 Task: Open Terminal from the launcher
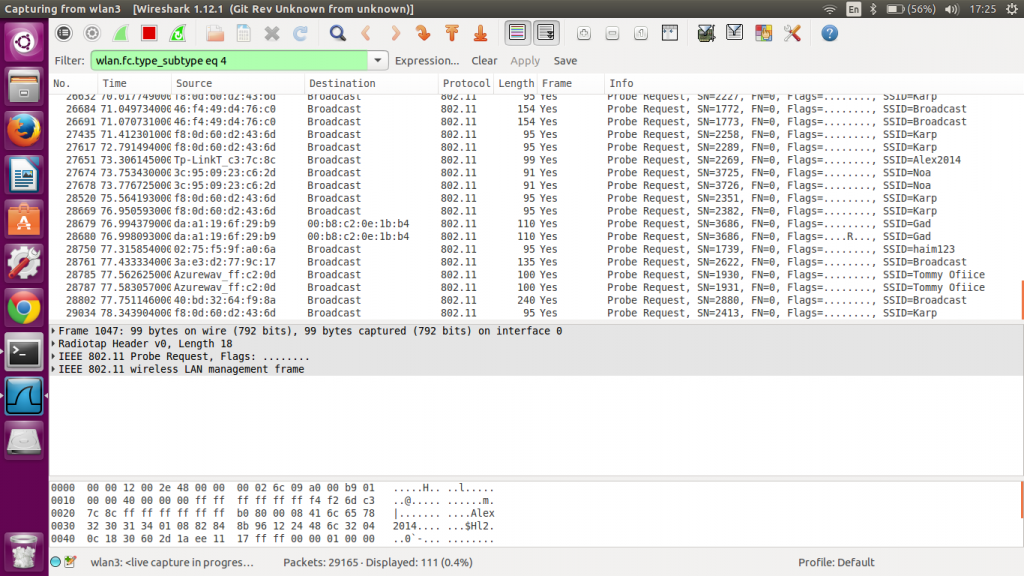pos(24,353)
